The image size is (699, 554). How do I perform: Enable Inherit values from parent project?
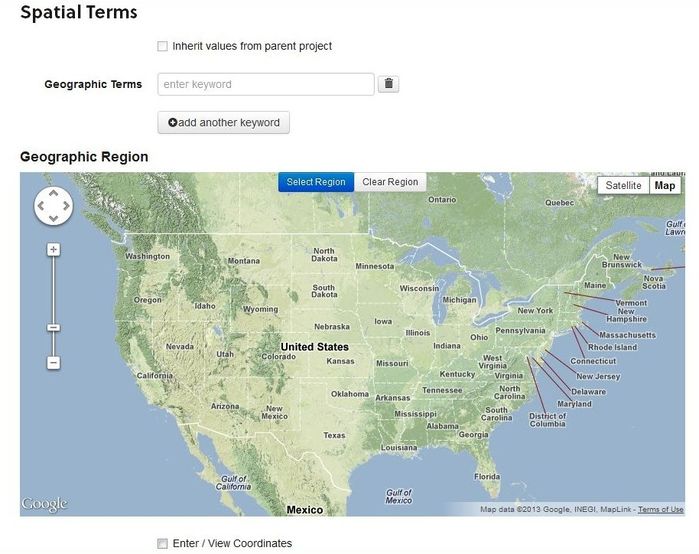163,46
